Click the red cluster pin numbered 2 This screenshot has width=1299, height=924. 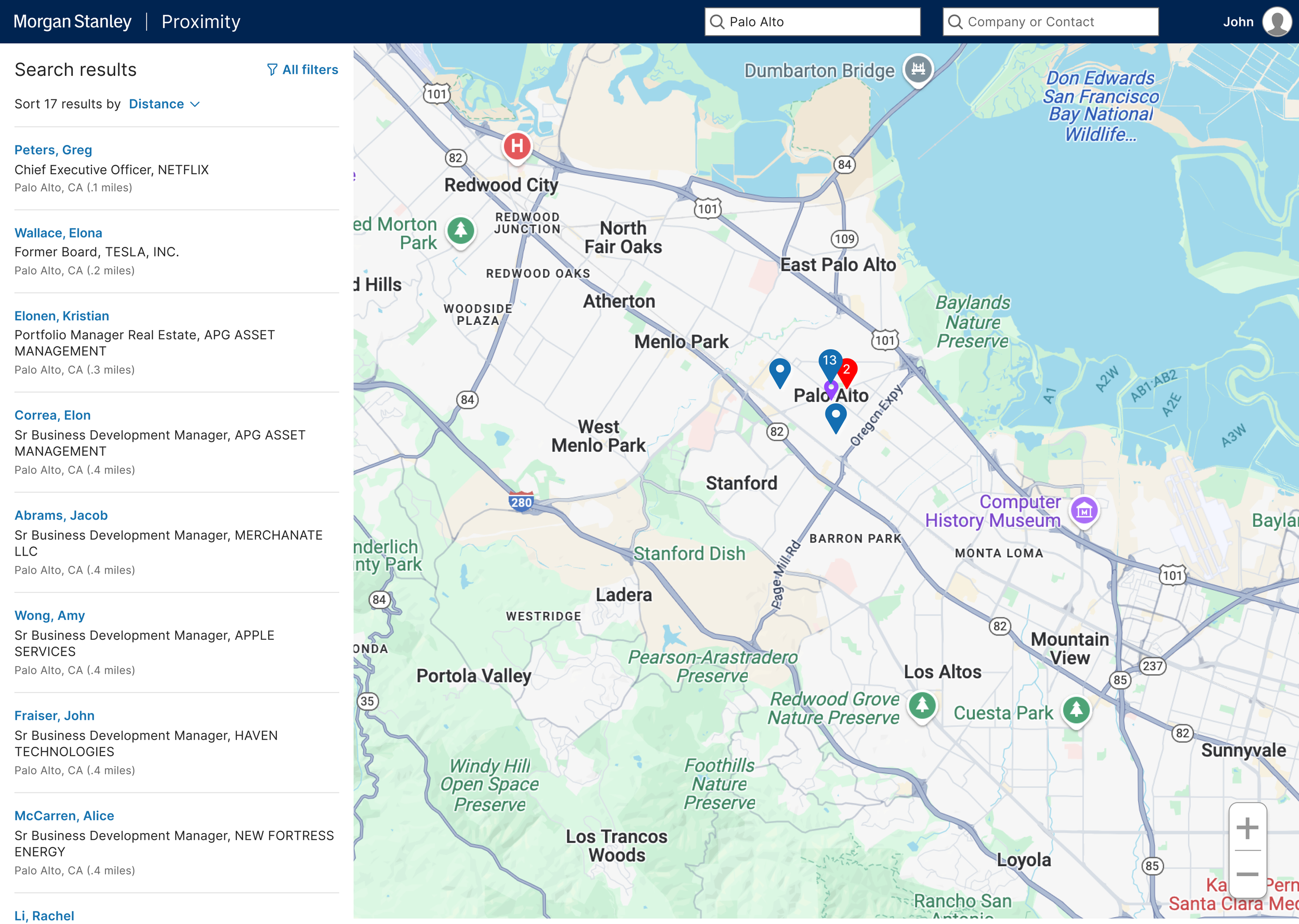pyautogui.click(x=847, y=371)
